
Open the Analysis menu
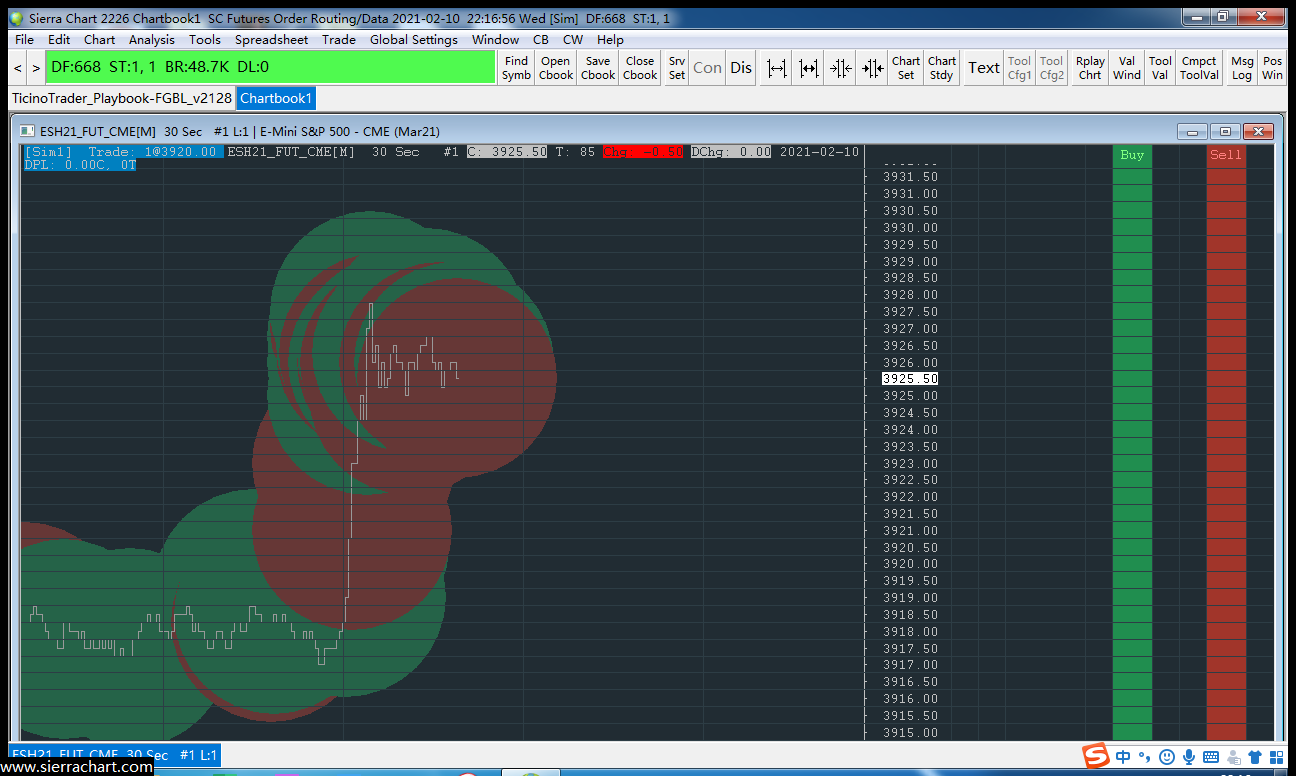pos(152,40)
